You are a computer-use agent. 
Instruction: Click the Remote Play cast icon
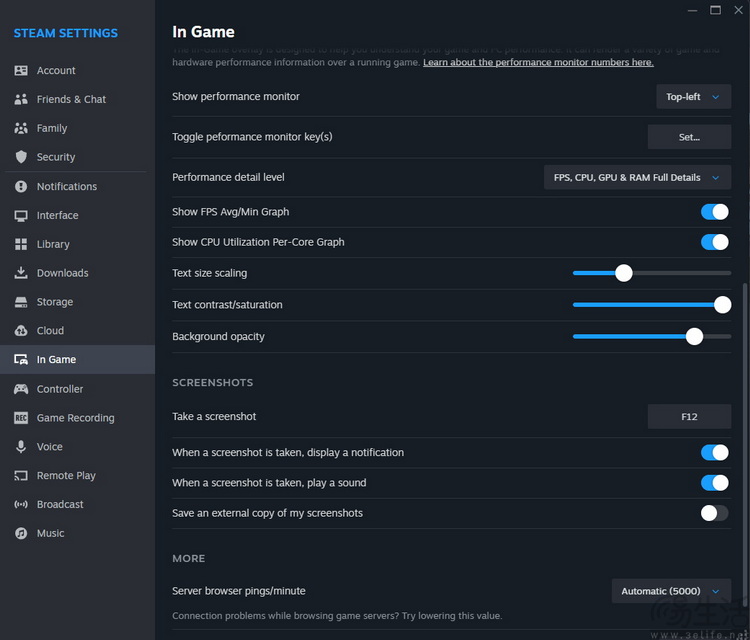[x=21, y=475]
